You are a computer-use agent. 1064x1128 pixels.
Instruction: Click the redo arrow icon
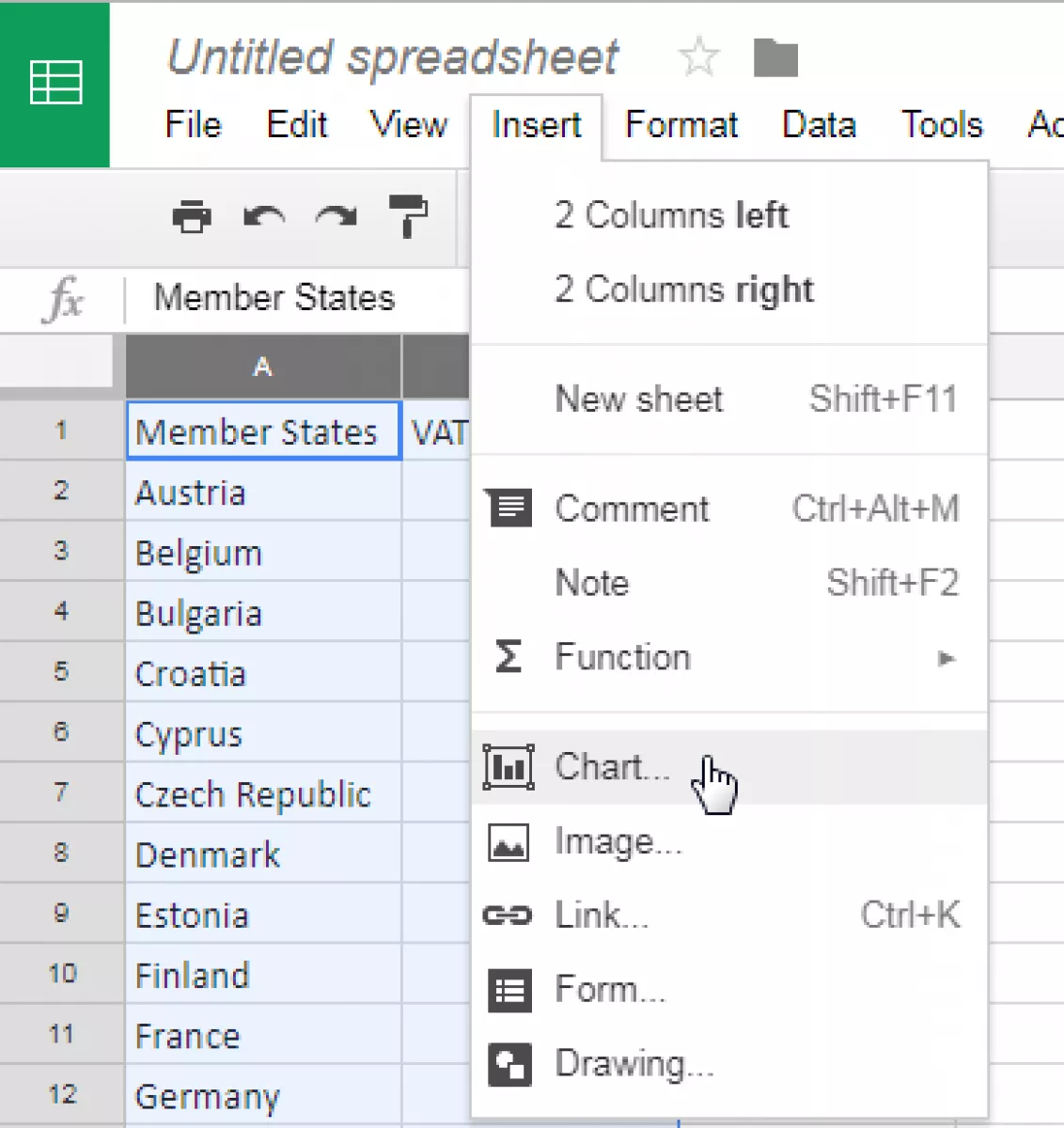pyautogui.click(x=336, y=217)
